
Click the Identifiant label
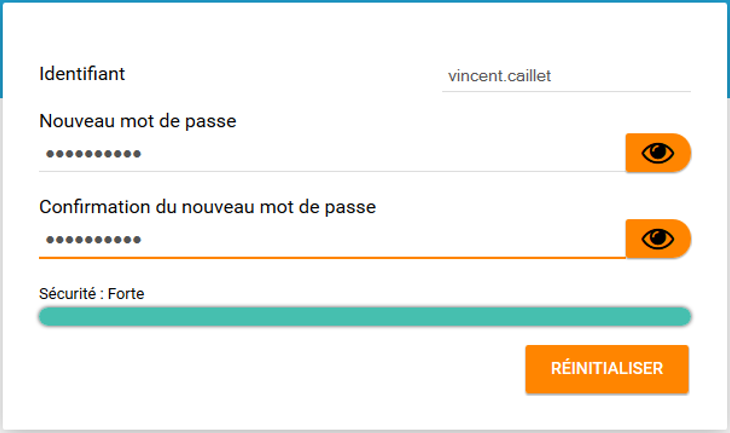coord(82,74)
